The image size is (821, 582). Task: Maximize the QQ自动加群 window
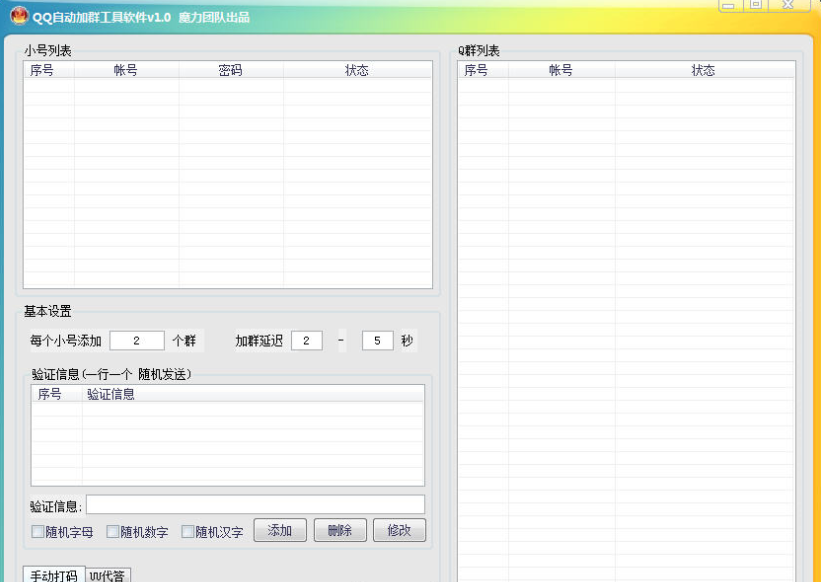[756, 5]
